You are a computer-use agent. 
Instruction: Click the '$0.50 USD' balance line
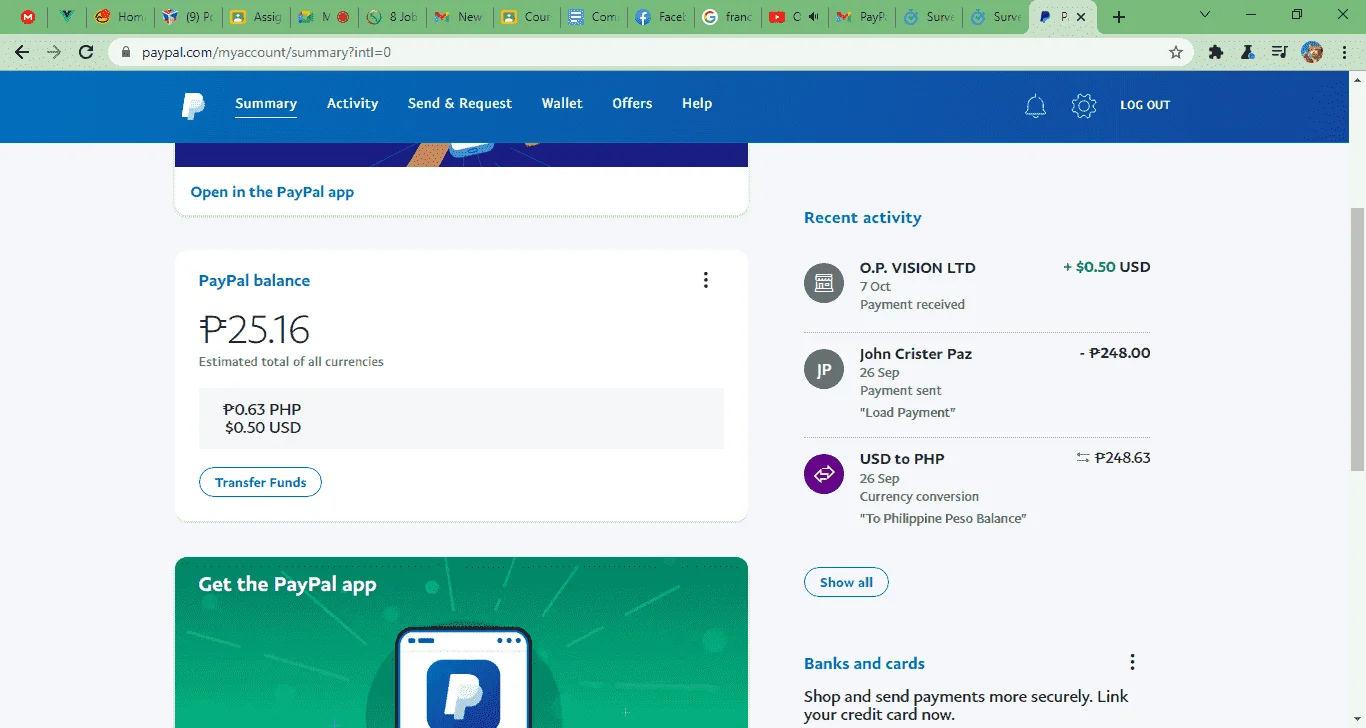(x=263, y=427)
